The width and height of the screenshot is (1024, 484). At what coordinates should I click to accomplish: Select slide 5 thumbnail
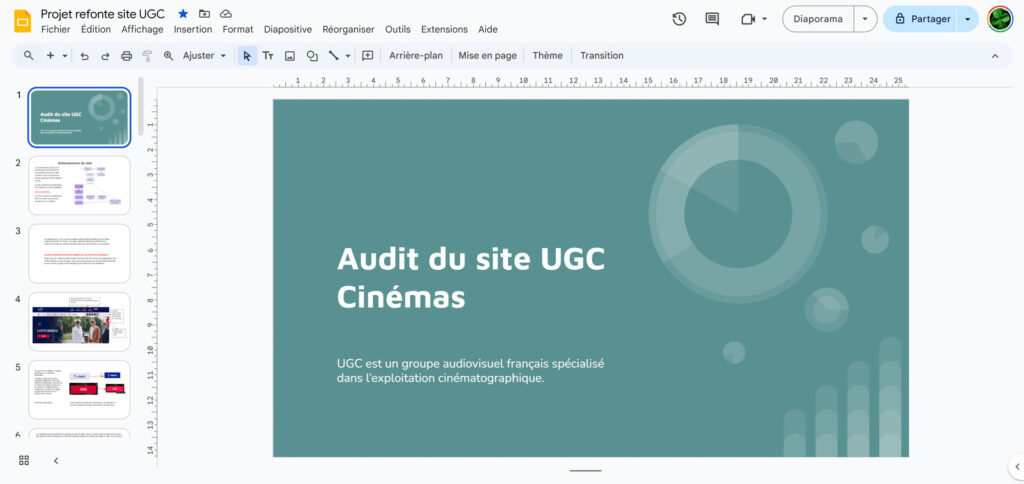[79, 390]
